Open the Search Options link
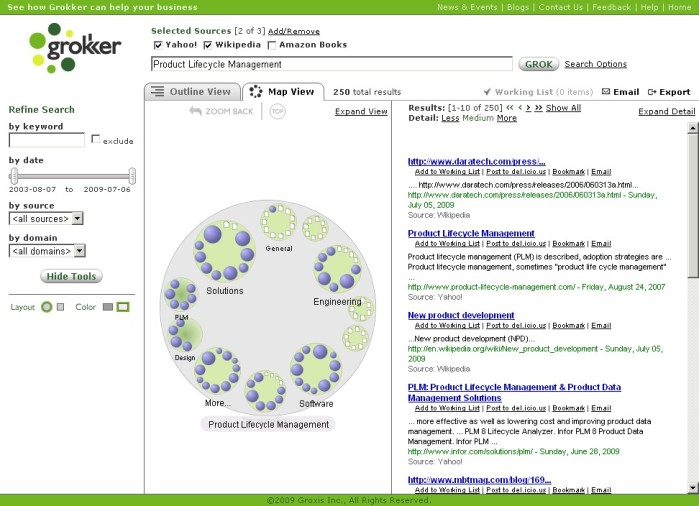This screenshot has width=699, height=506. tap(596, 64)
